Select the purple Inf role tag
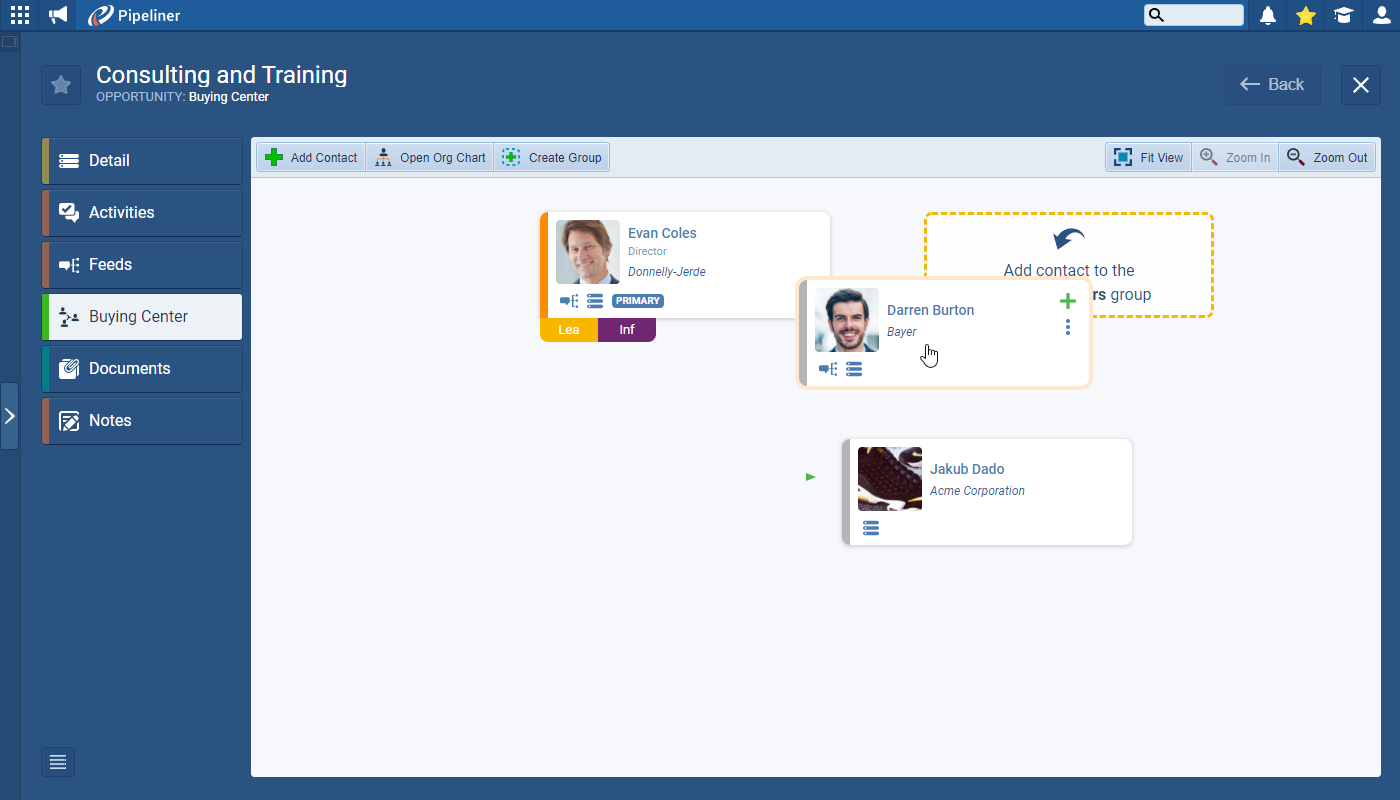This screenshot has height=800, width=1400. click(626, 330)
